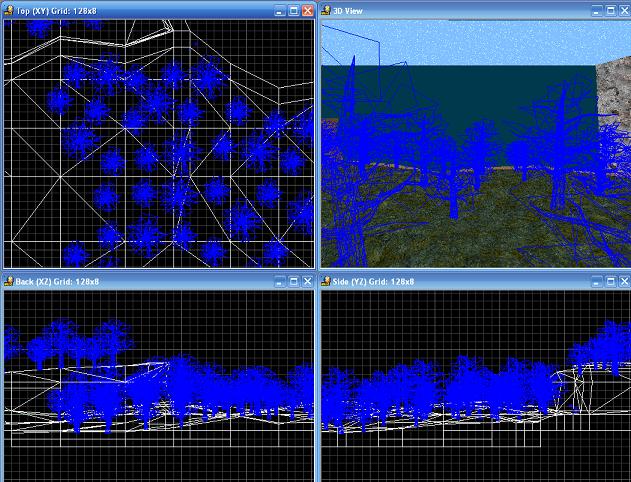The image size is (631, 482).
Task: Maximize the Back (XZ) viewport window
Action: (x=294, y=282)
